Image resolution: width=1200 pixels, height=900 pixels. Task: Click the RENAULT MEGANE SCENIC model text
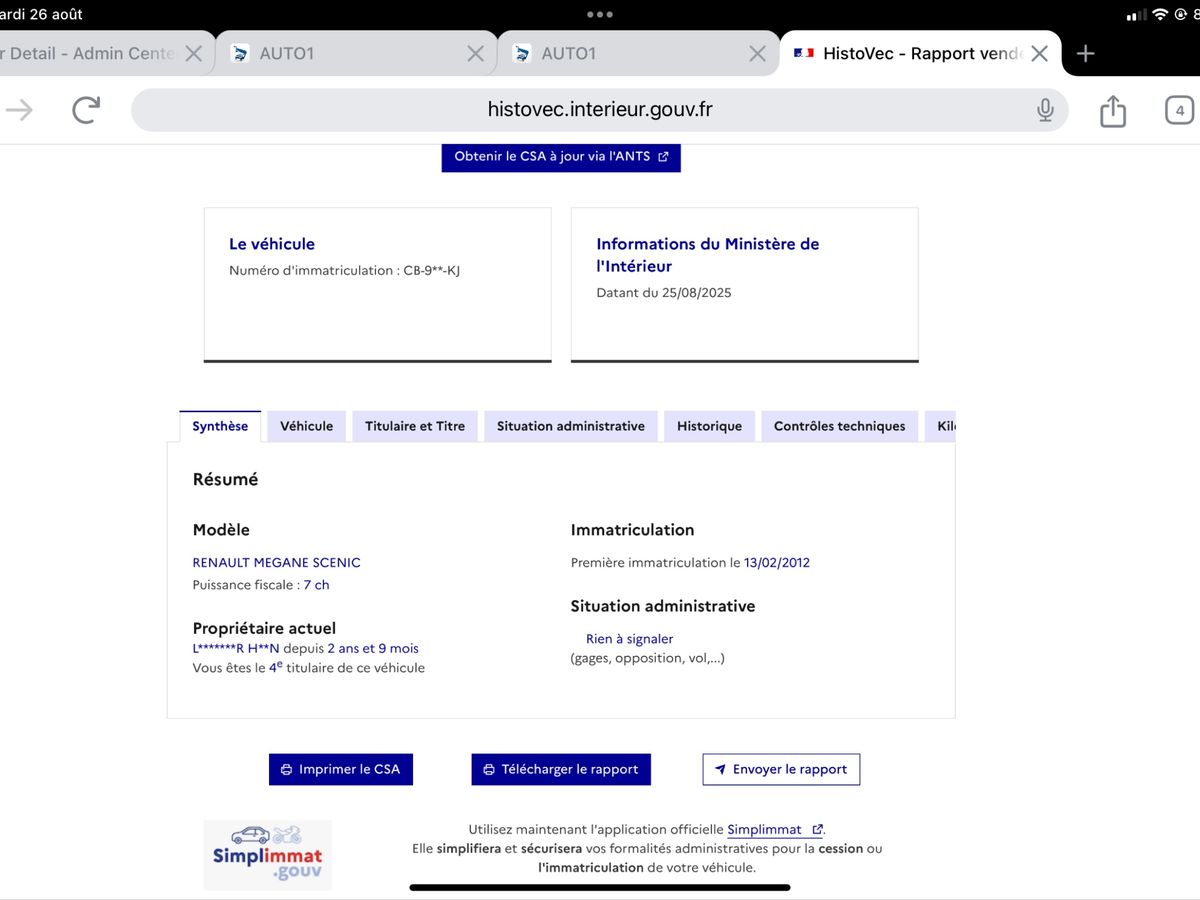276,563
